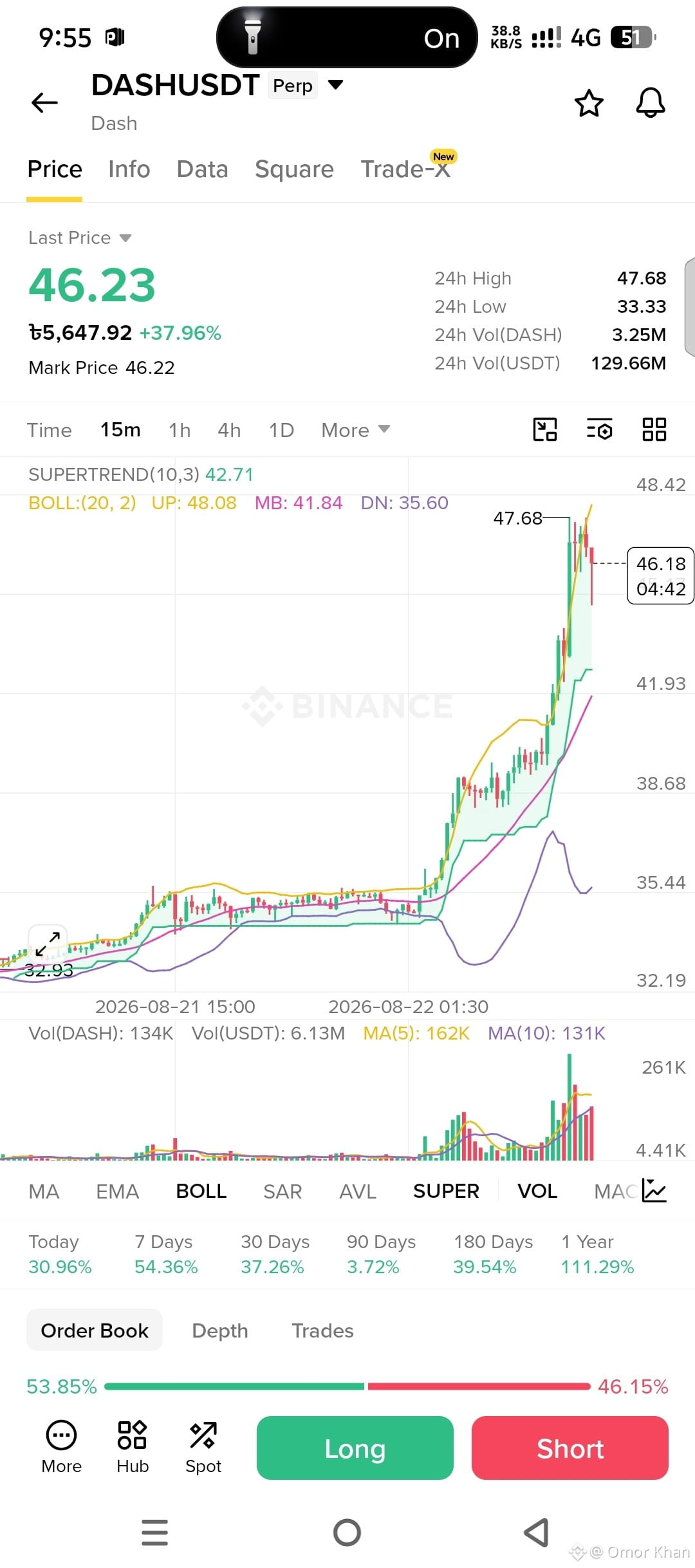Viewport: 695px width, 1568px height.
Task: Tap the 7 Days 54.36% performance value
Action: (x=166, y=1267)
